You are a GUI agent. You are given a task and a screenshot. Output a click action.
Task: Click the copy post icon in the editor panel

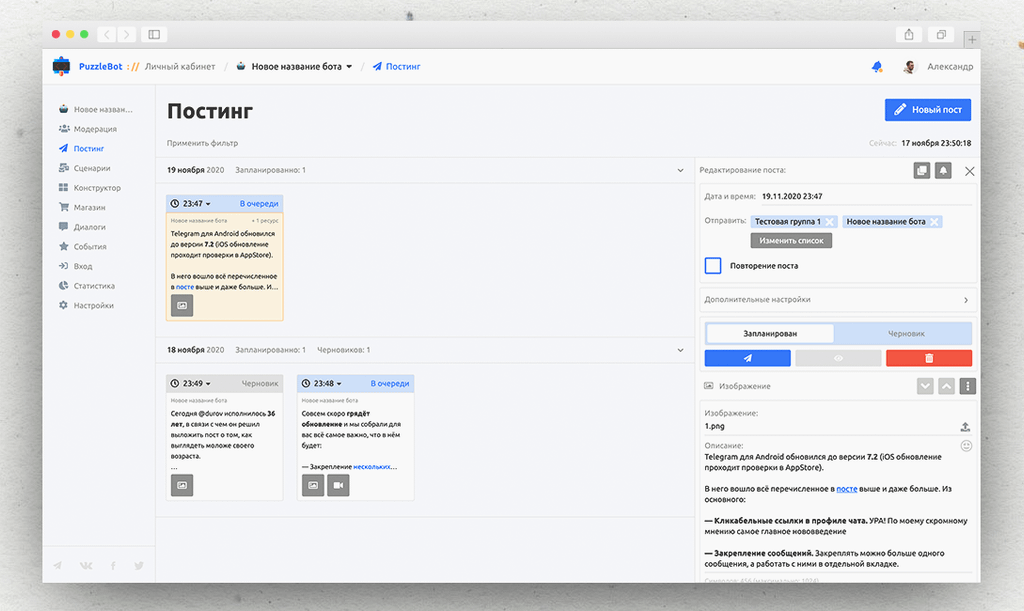click(x=921, y=170)
